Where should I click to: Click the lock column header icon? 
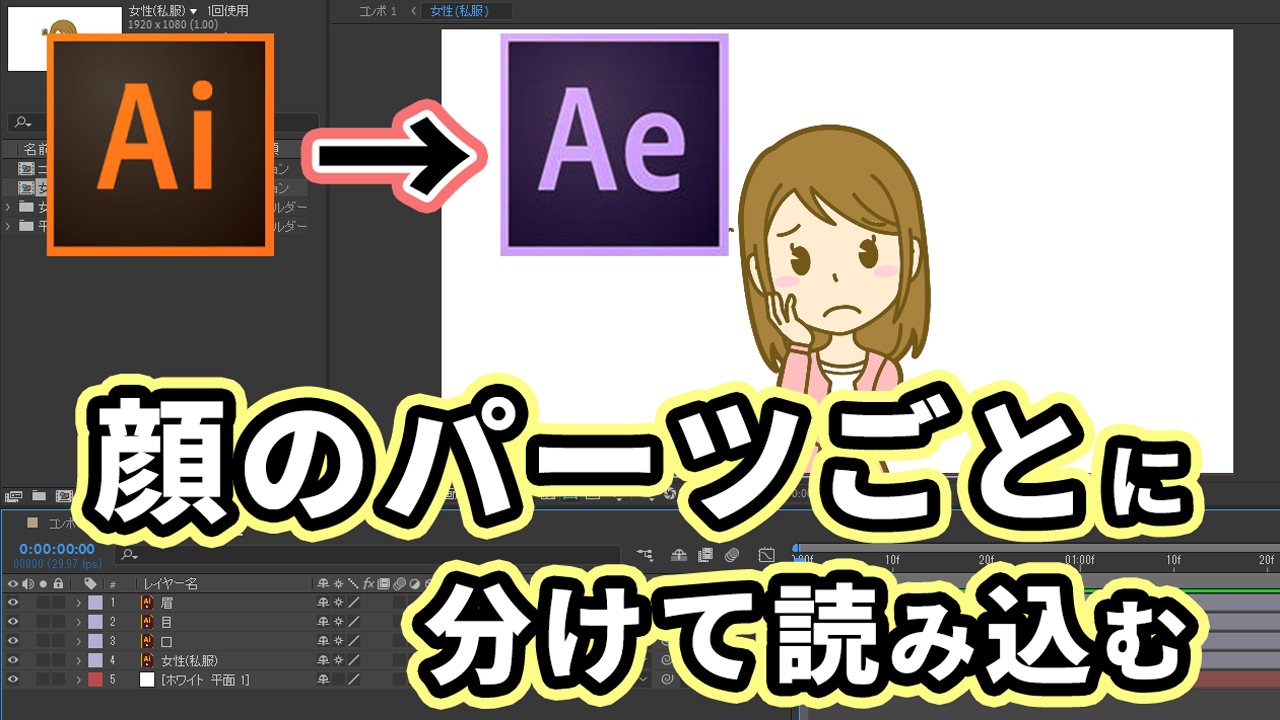(x=58, y=583)
